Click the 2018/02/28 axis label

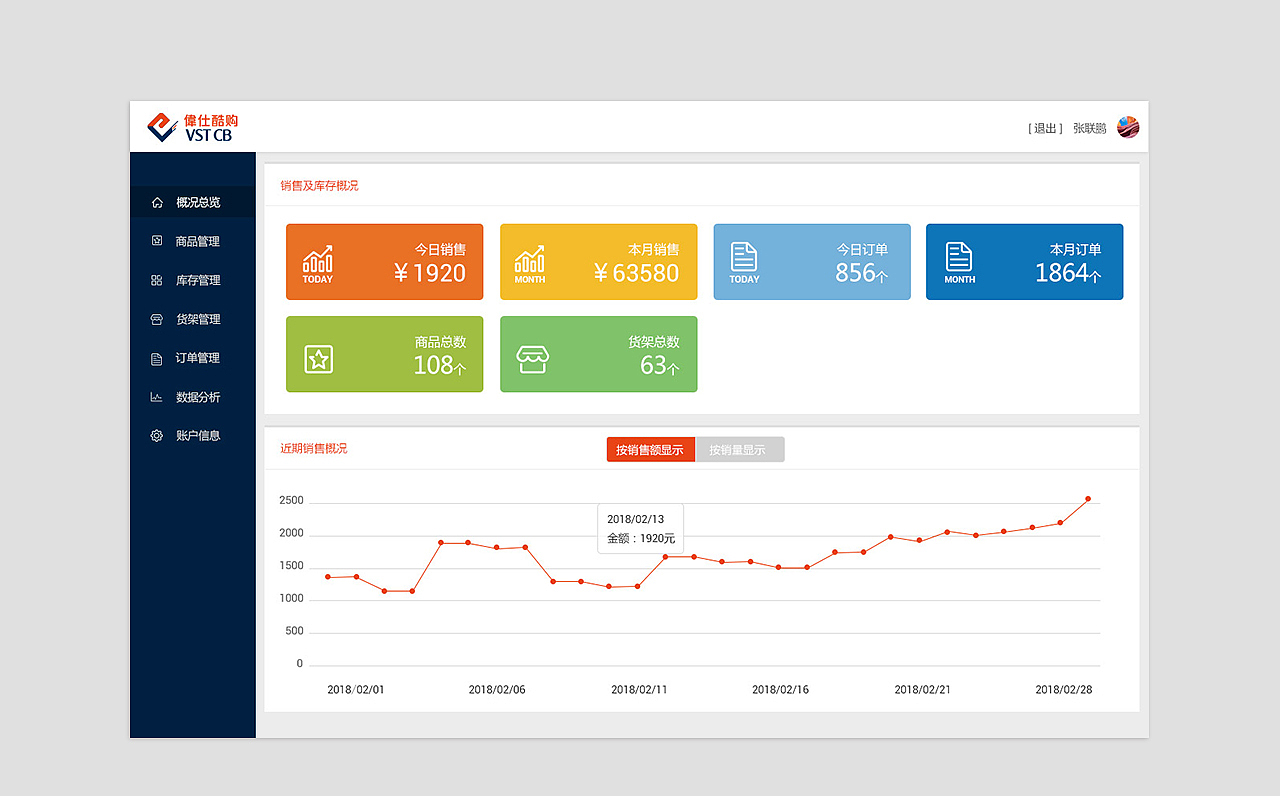(1064, 690)
